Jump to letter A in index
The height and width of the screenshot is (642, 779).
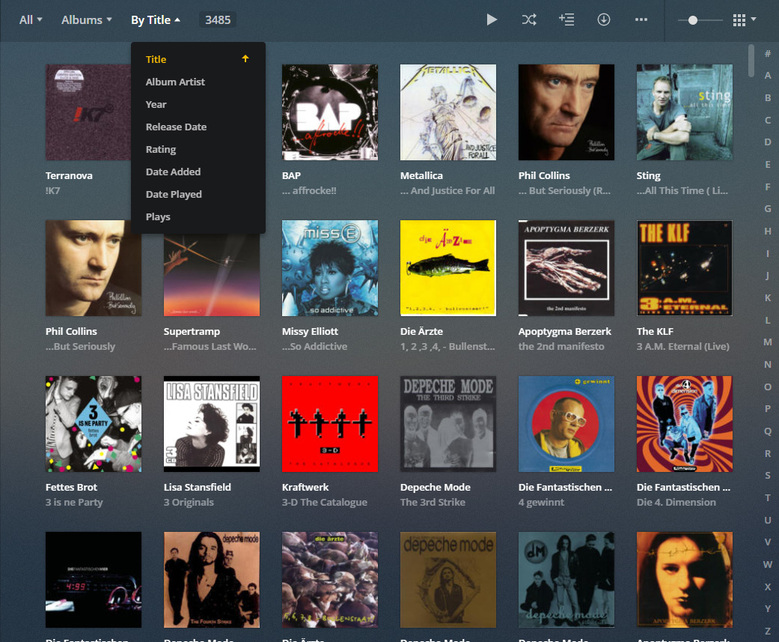click(x=768, y=76)
